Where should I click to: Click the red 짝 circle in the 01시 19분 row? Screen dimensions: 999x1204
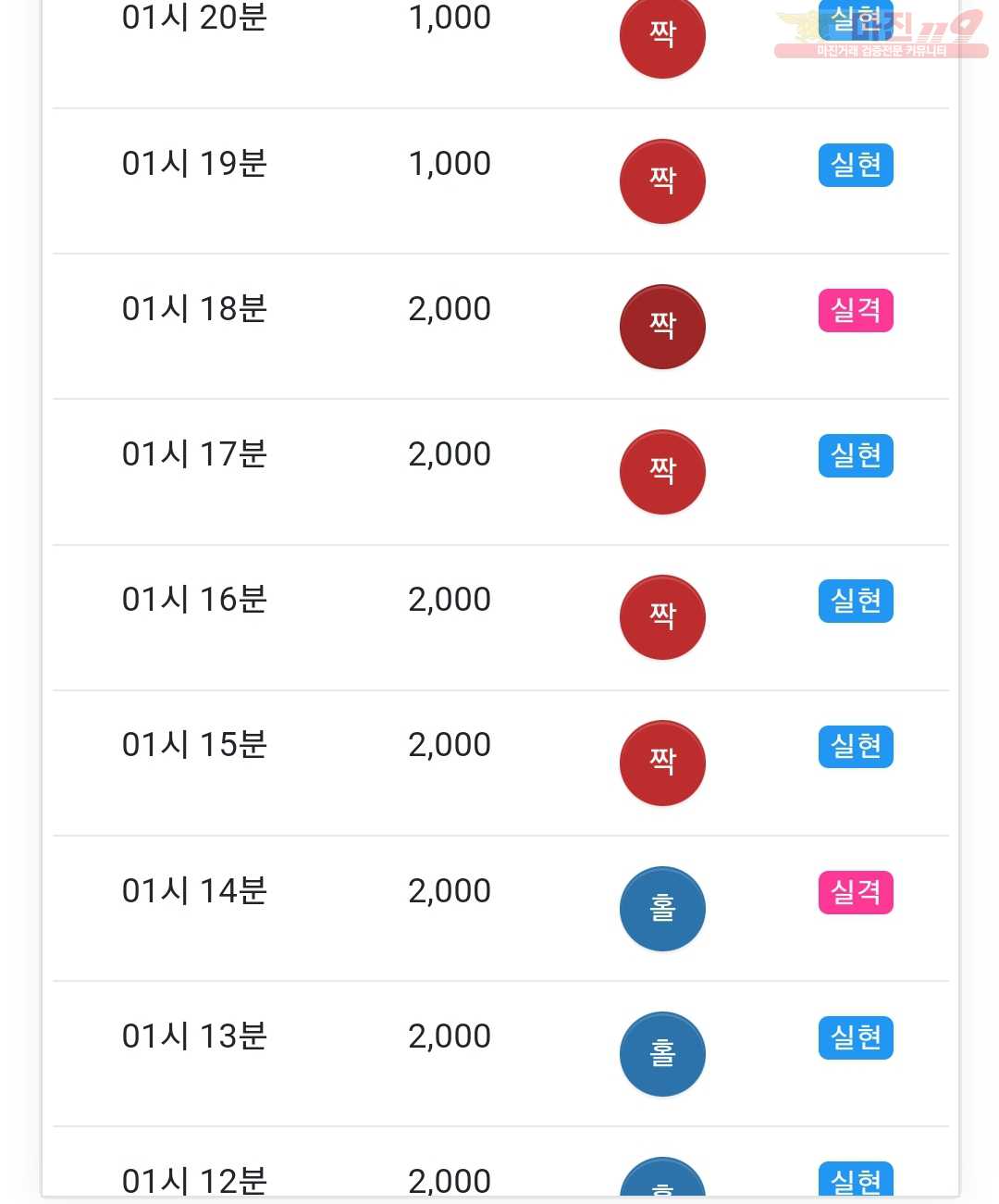(x=662, y=181)
